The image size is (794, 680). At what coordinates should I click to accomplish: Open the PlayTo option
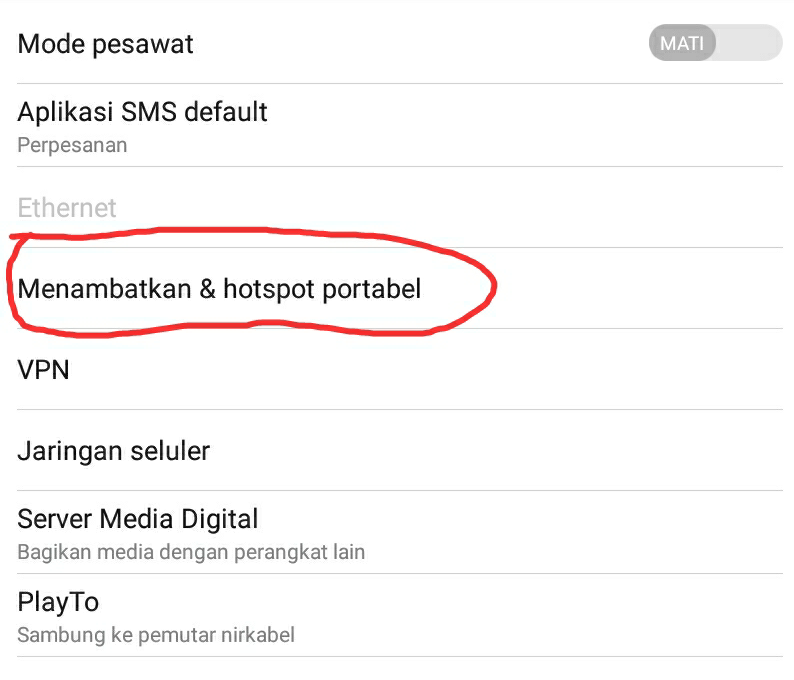400,615
